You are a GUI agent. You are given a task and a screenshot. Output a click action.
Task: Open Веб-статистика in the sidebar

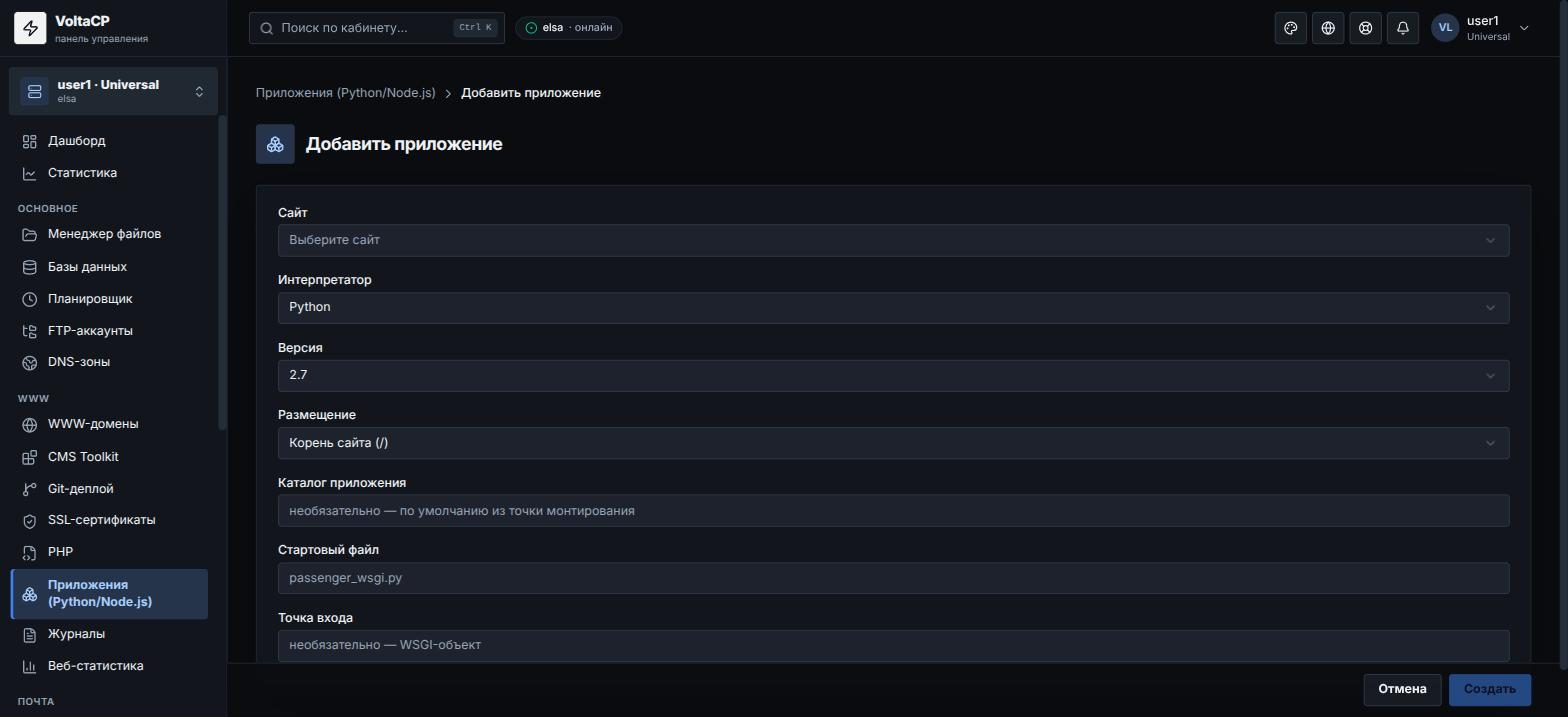109,666
